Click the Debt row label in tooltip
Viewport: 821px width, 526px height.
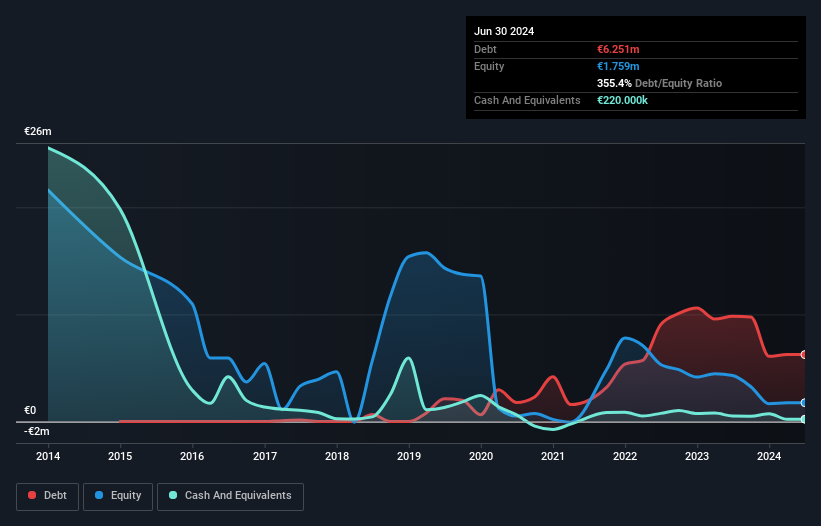point(485,49)
